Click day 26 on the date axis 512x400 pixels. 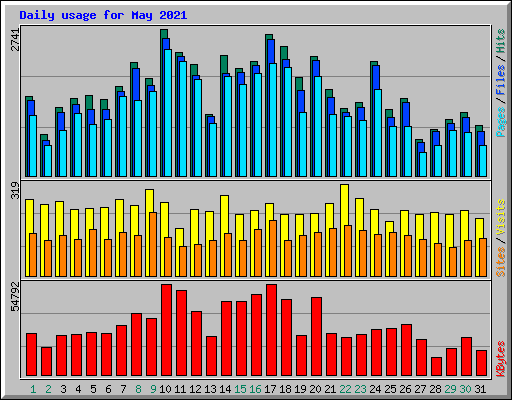[405, 389]
